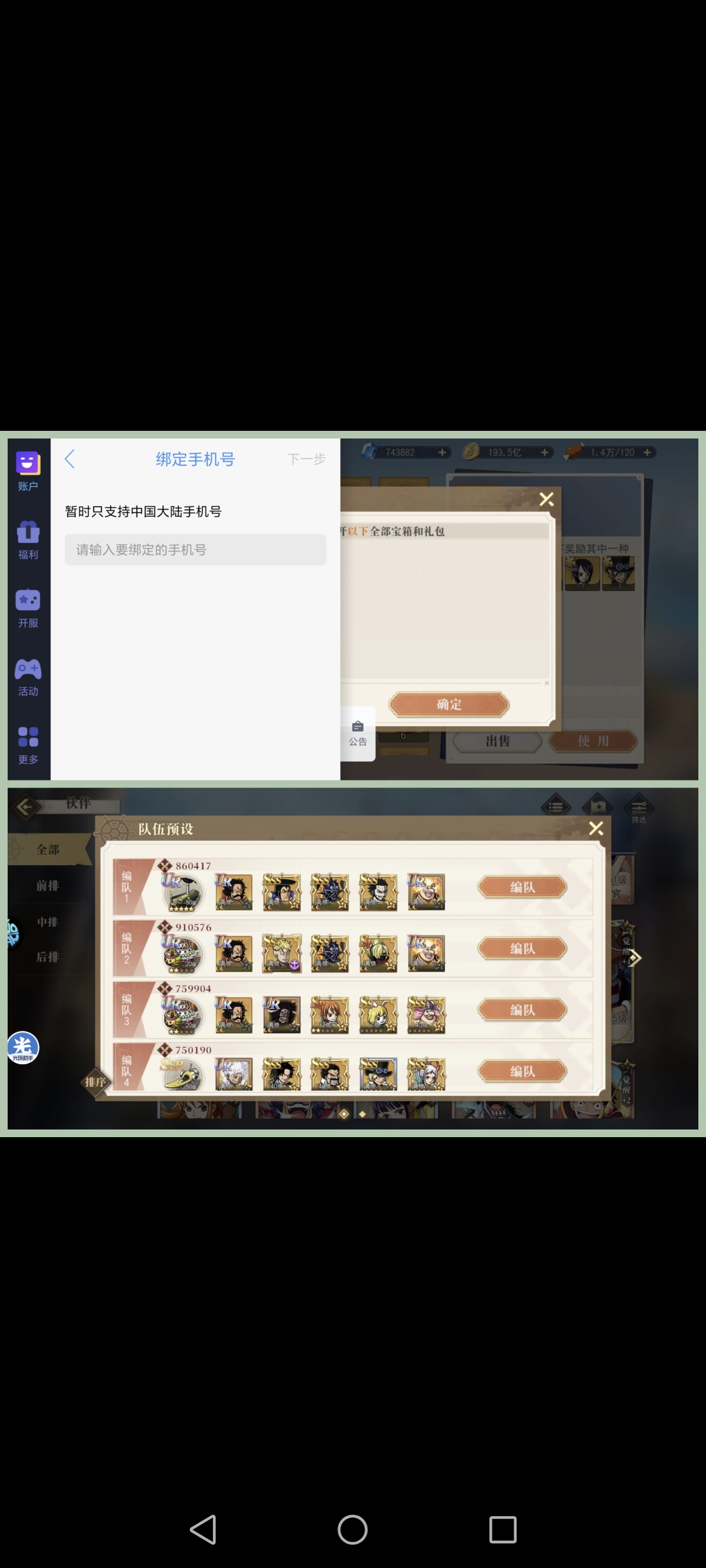Tap 下一步 next step link

point(306,459)
